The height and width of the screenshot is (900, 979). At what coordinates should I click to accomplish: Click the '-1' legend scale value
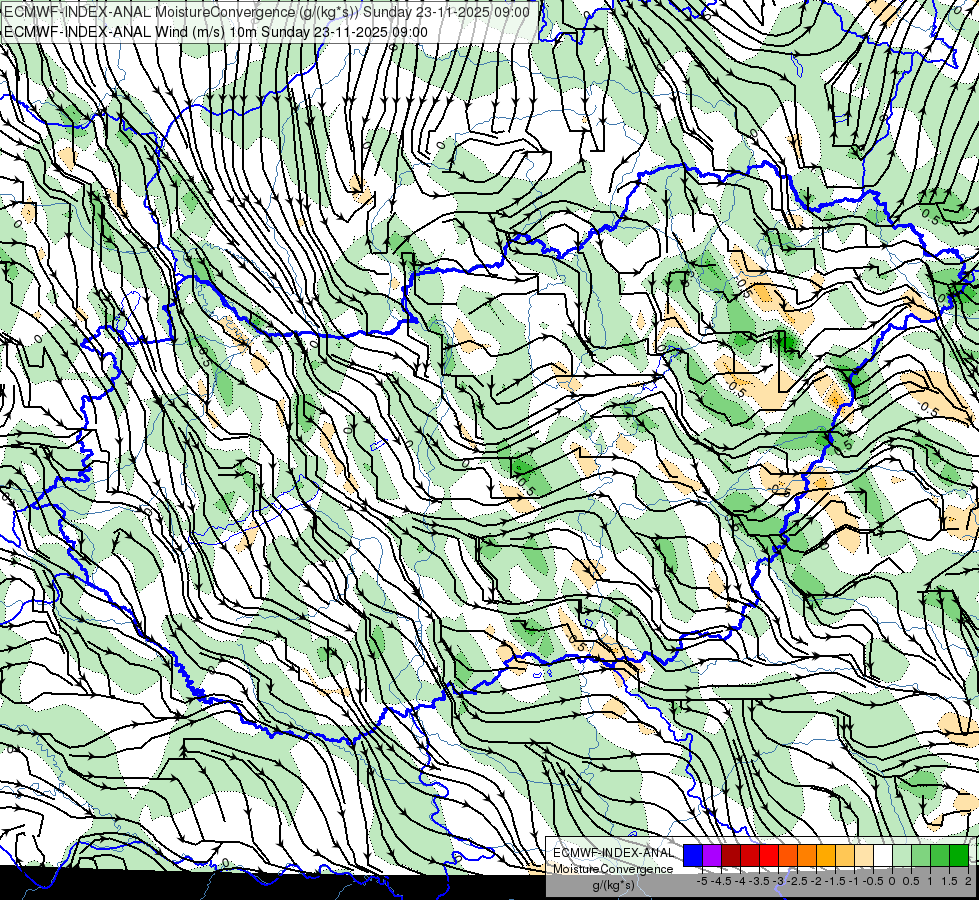854,881
